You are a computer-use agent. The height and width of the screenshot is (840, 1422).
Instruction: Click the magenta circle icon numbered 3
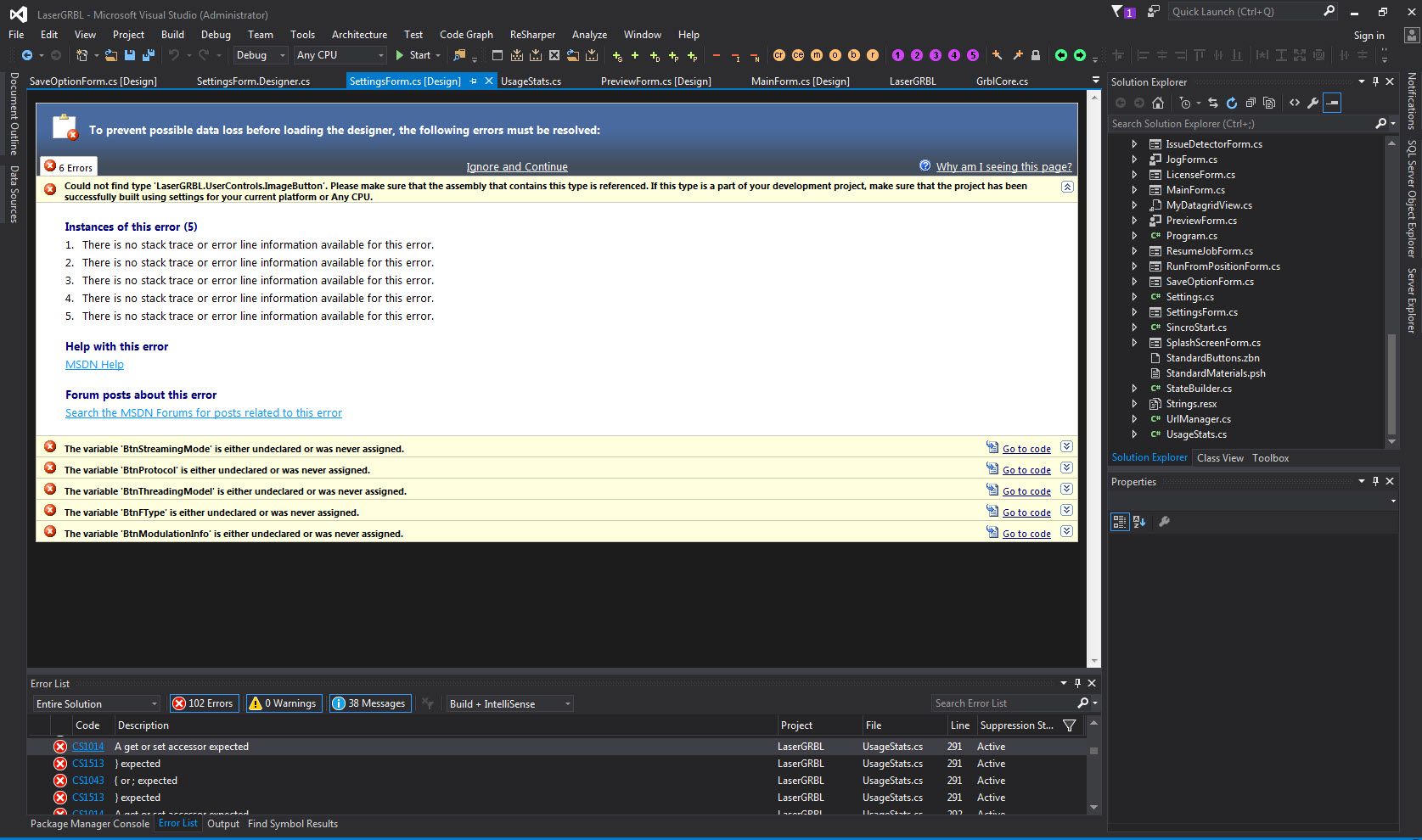pos(936,55)
